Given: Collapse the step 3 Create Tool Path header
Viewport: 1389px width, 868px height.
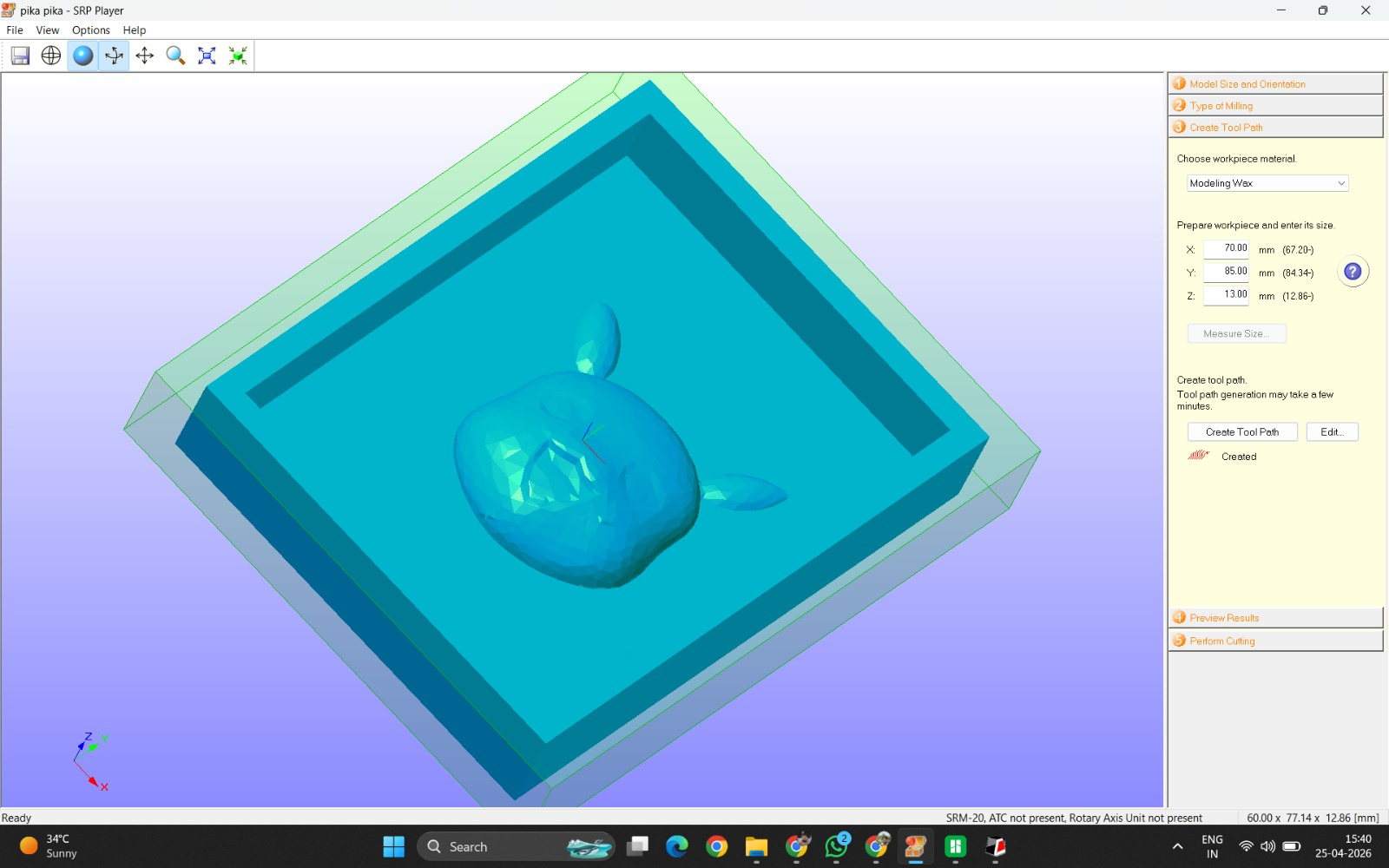Looking at the screenshot, I should coord(1275,127).
